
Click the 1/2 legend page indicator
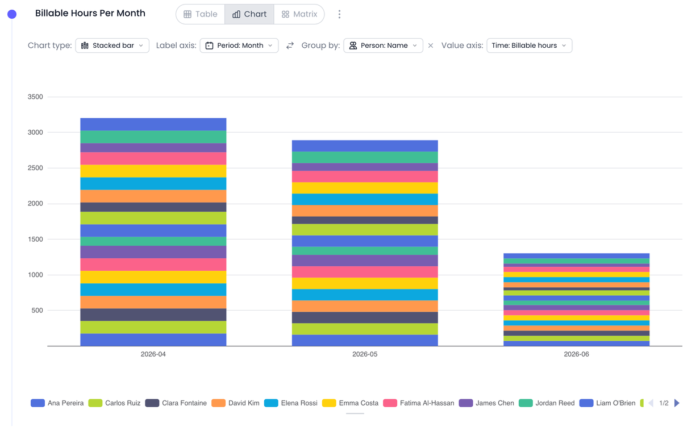pyautogui.click(x=664, y=403)
